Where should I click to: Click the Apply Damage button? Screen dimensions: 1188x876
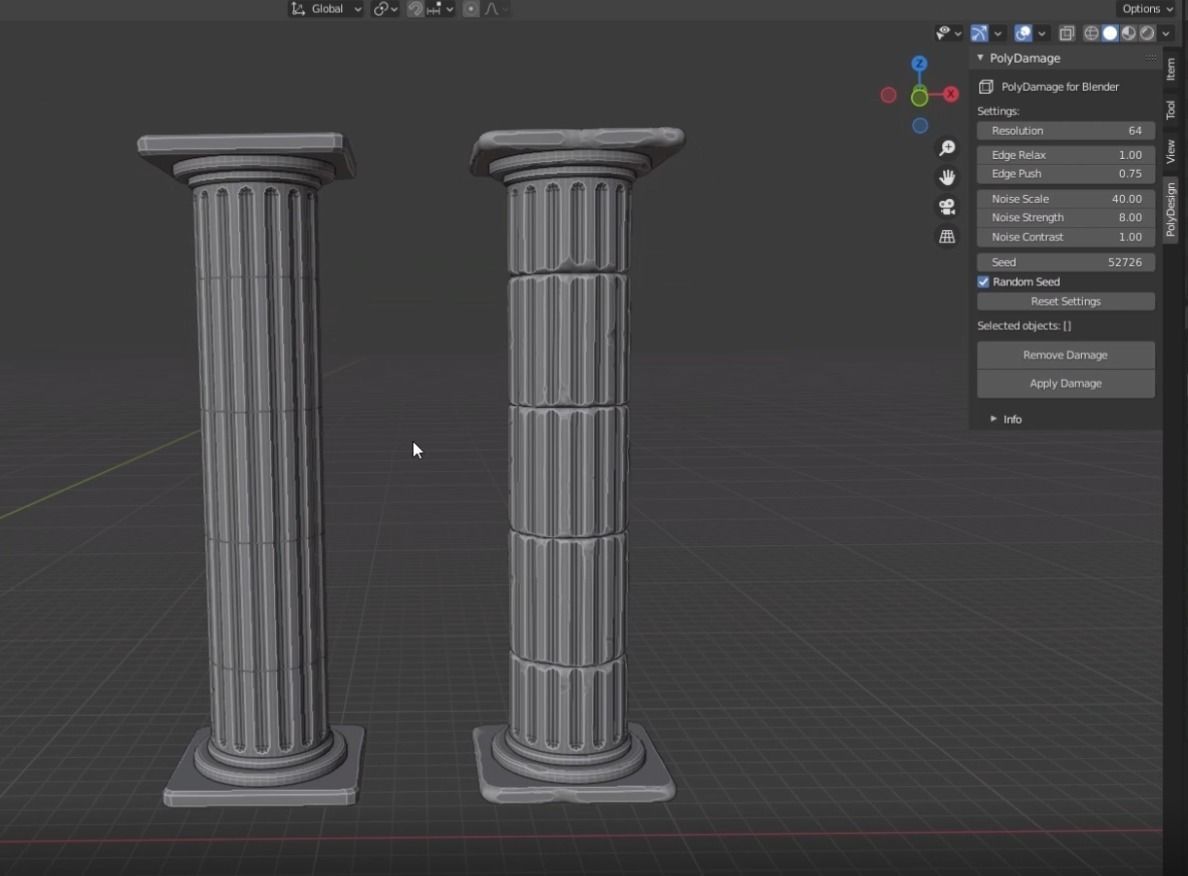(1065, 383)
